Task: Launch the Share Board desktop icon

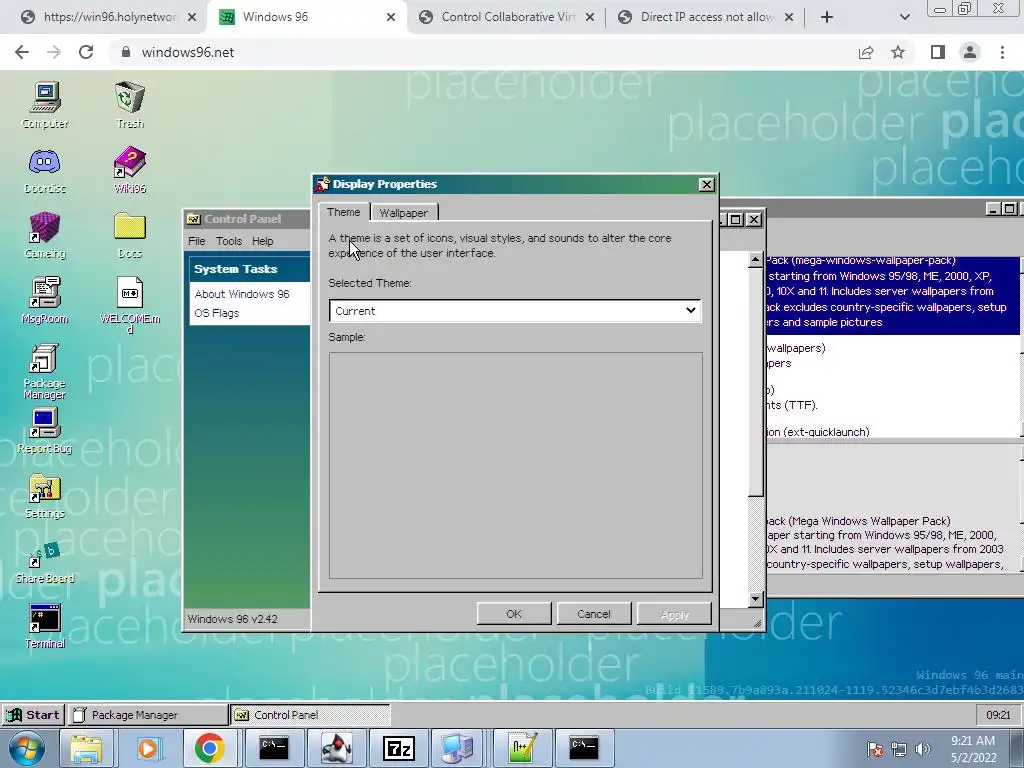Action: coord(44,563)
